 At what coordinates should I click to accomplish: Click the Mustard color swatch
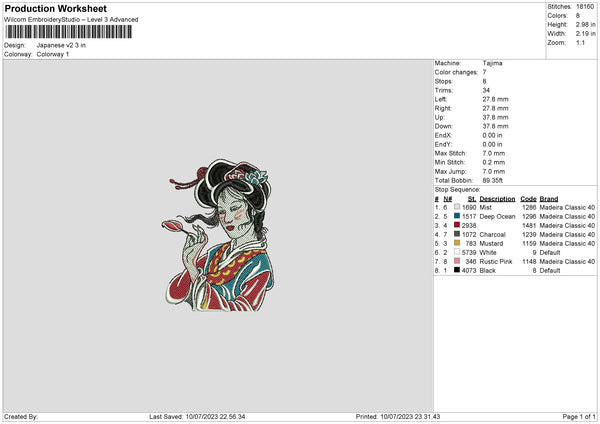[457, 243]
